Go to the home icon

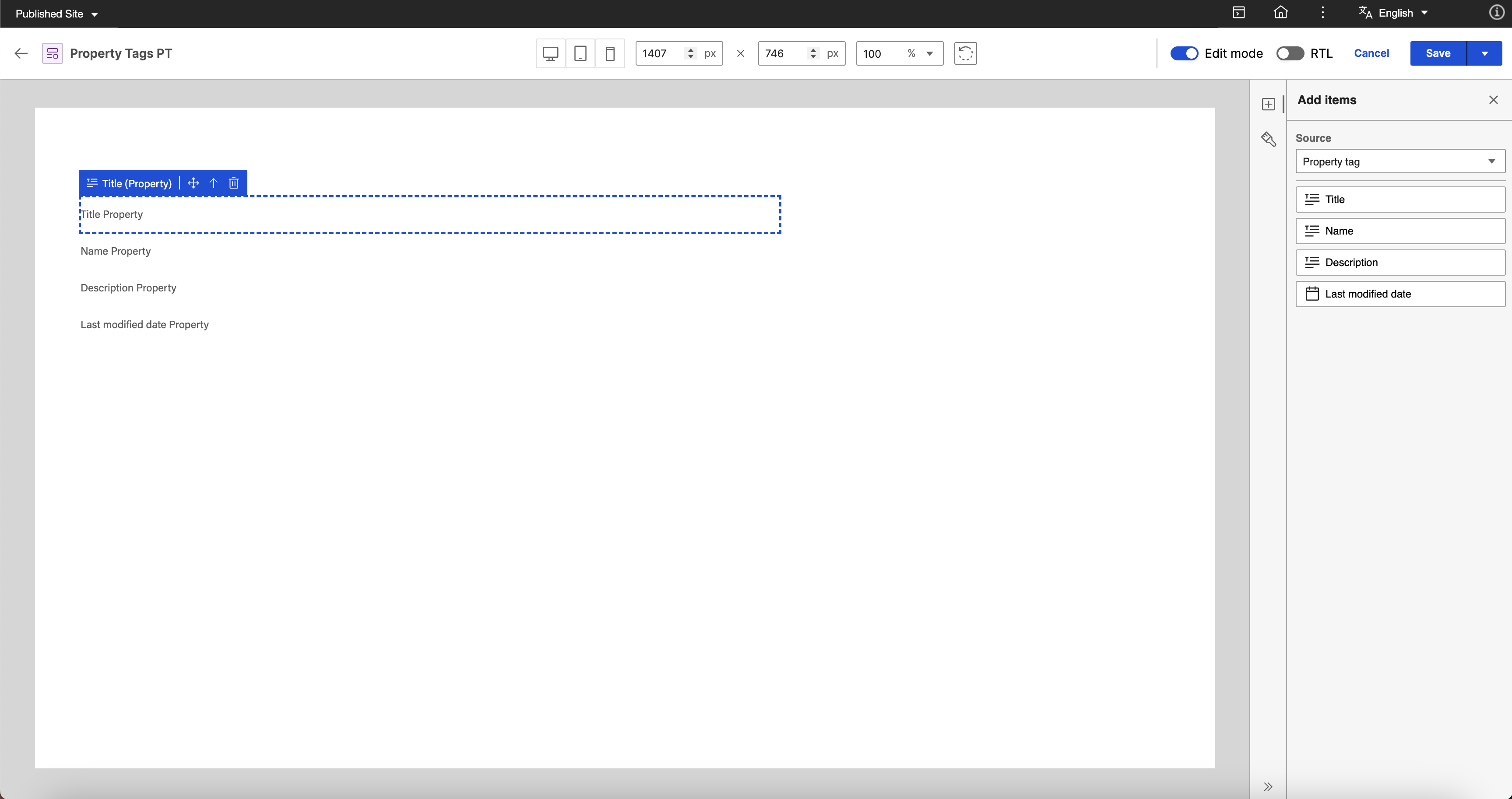click(x=1281, y=13)
